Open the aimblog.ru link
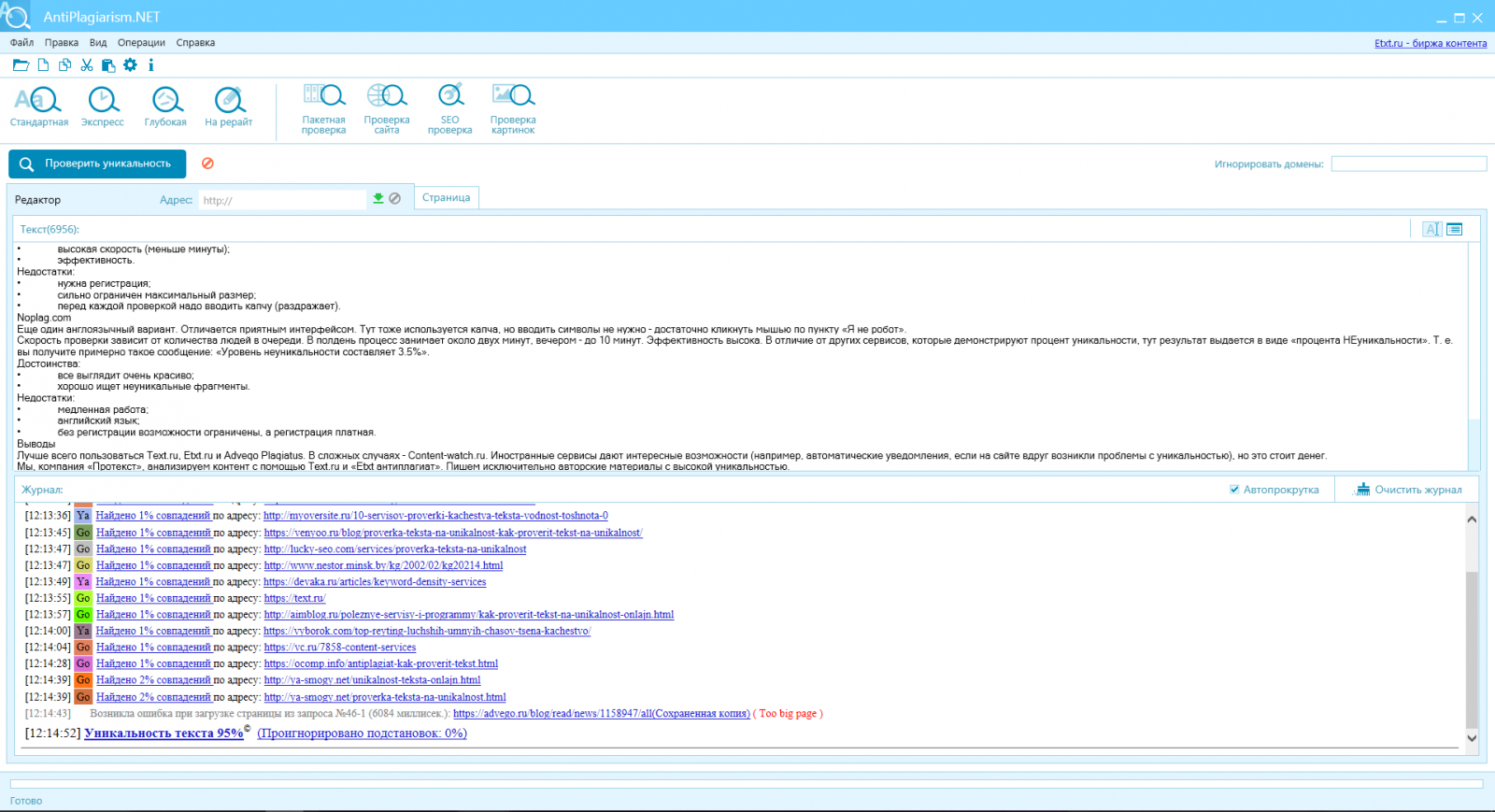1495x812 pixels. point(469,615)
